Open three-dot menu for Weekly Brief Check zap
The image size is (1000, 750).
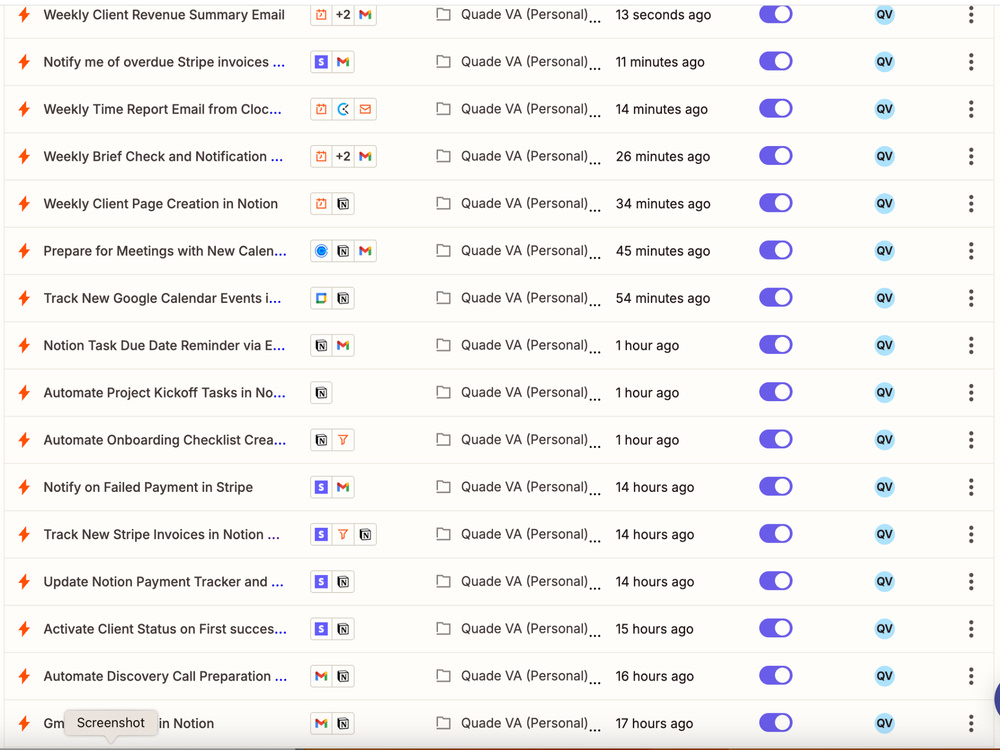[x=971, y=156]
